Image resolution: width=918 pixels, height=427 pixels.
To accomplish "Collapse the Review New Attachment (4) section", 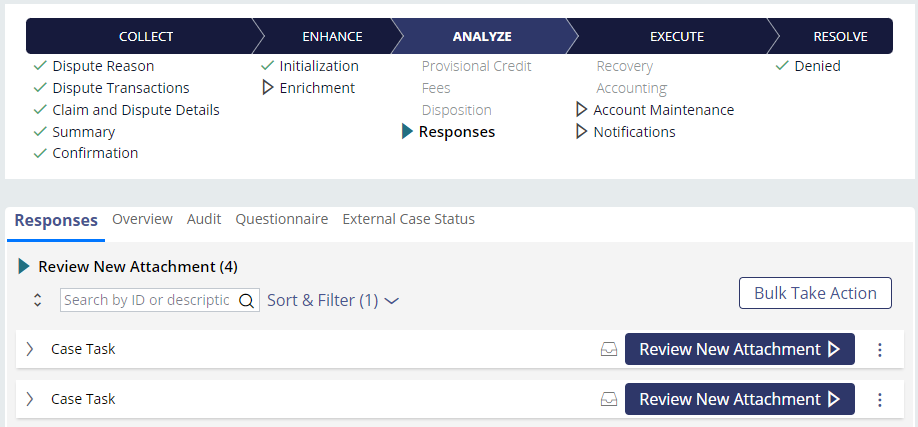I will pyautogui.click(x=24, y=267).
